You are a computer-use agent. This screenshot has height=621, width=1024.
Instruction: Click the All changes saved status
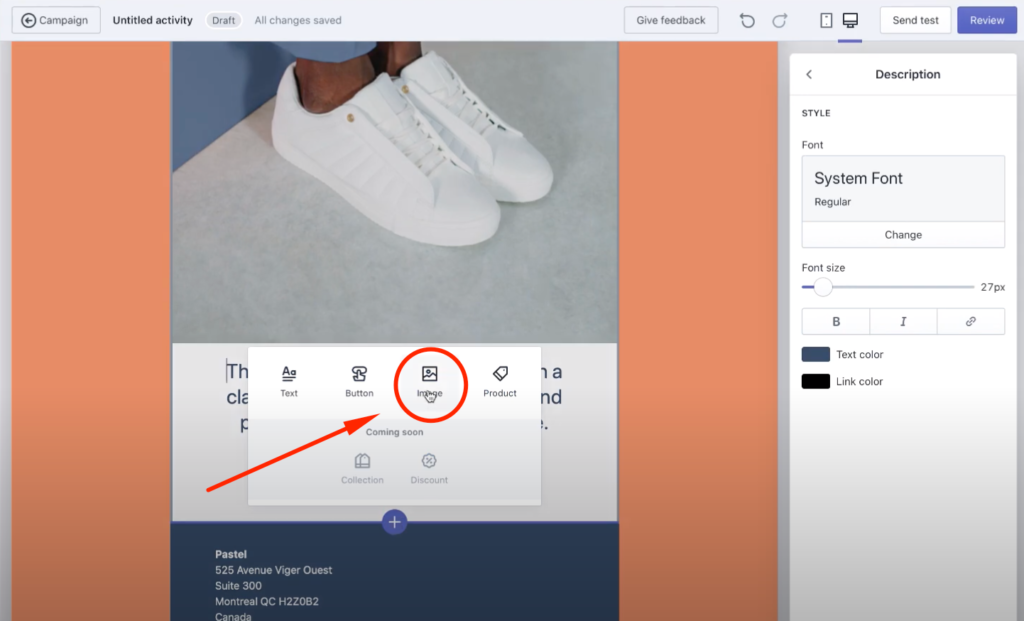298,20
